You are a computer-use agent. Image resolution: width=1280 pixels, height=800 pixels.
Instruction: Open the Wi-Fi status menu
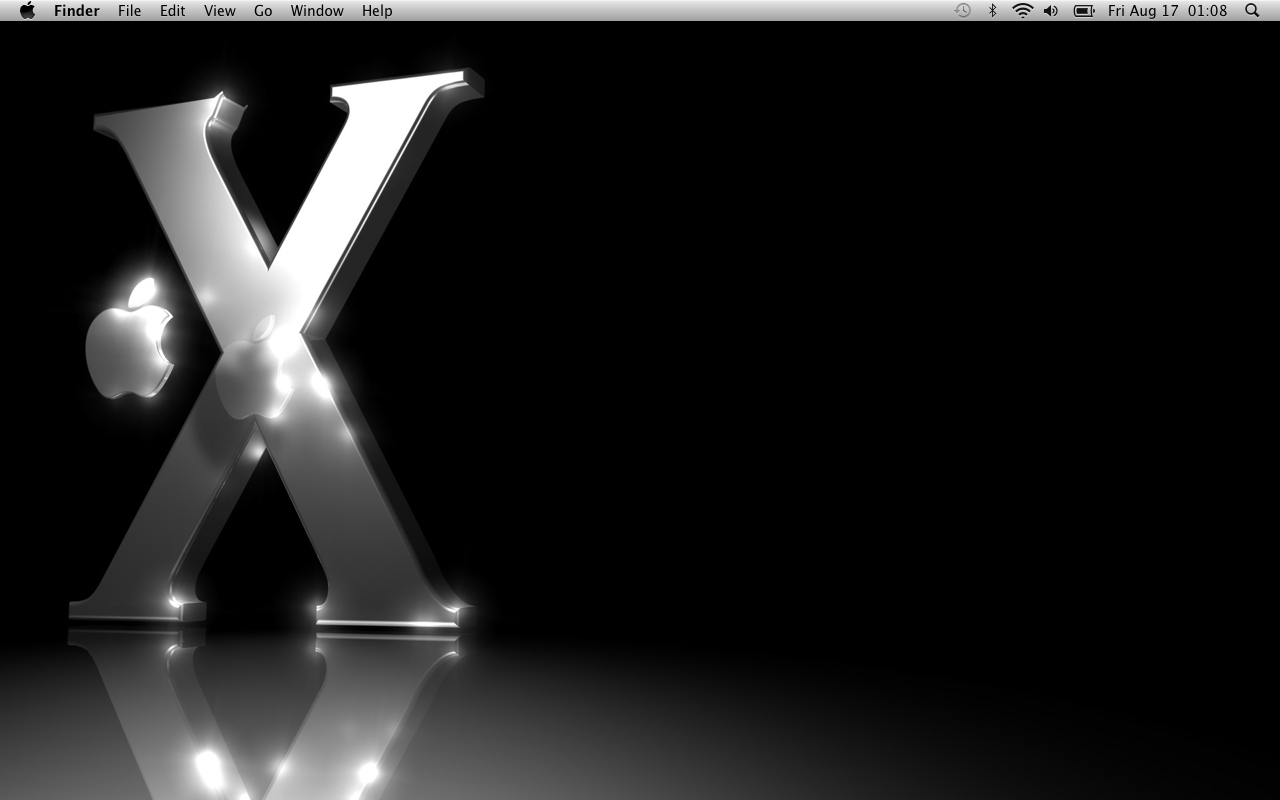[x=1022, y=11]
